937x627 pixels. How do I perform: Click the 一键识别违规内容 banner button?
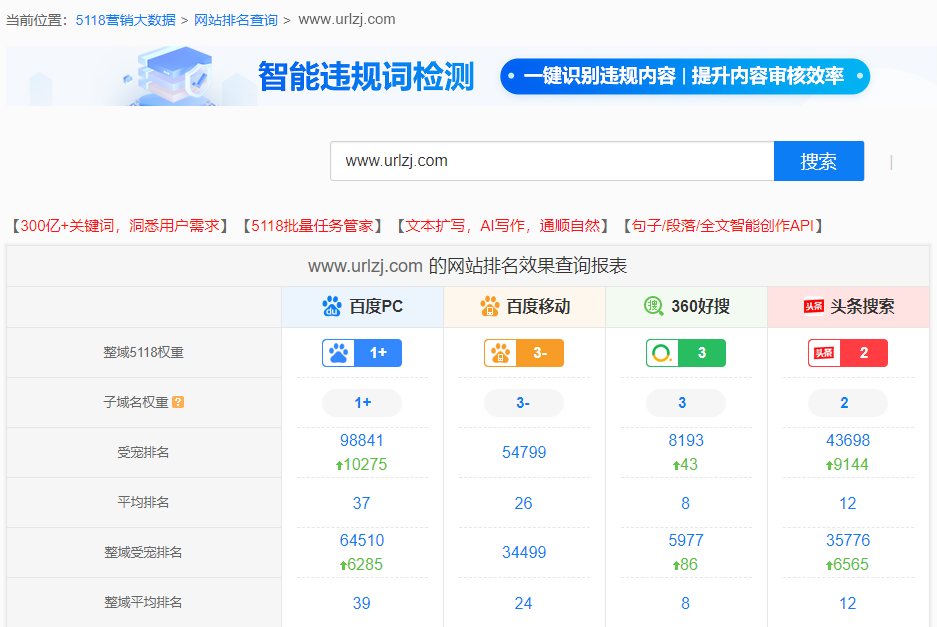coord(684,75)
